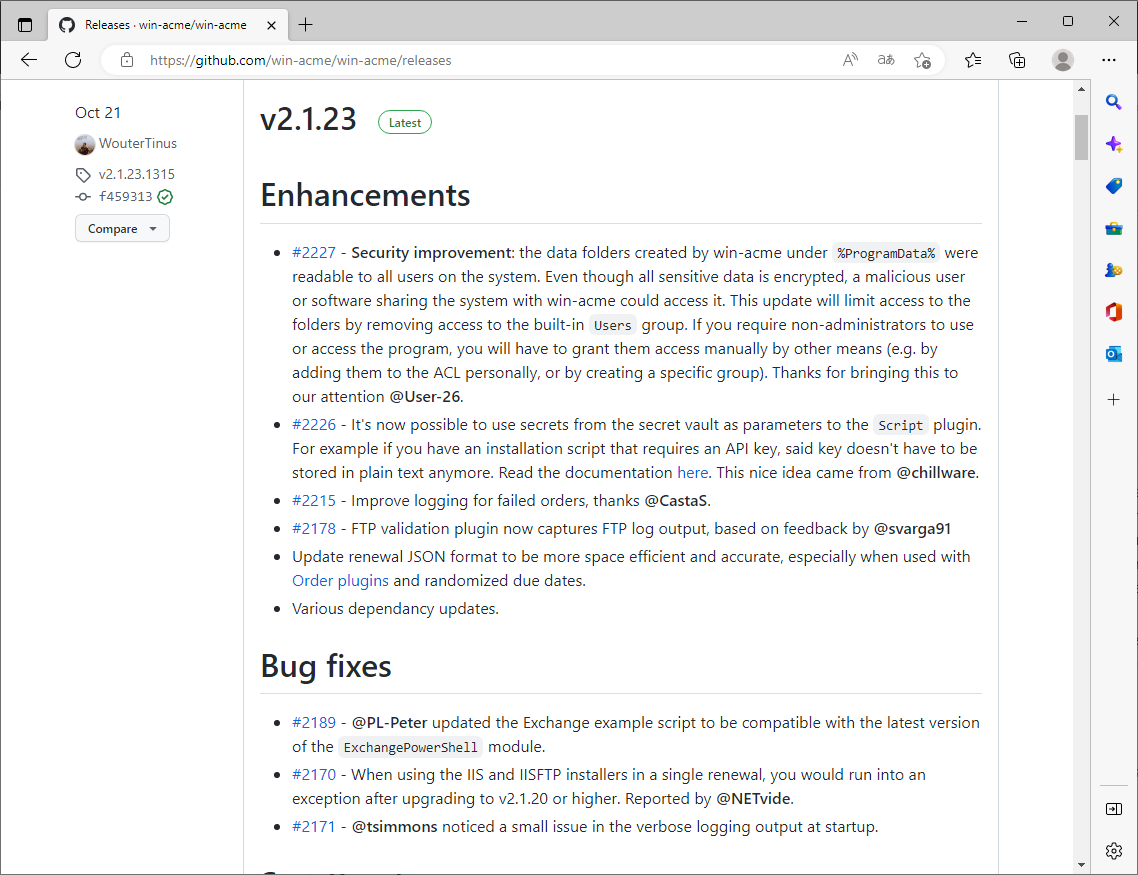Open Read aloud in address bar
Image resolution: width=1138 pixels, height=875 pixels.
(850, 60)
